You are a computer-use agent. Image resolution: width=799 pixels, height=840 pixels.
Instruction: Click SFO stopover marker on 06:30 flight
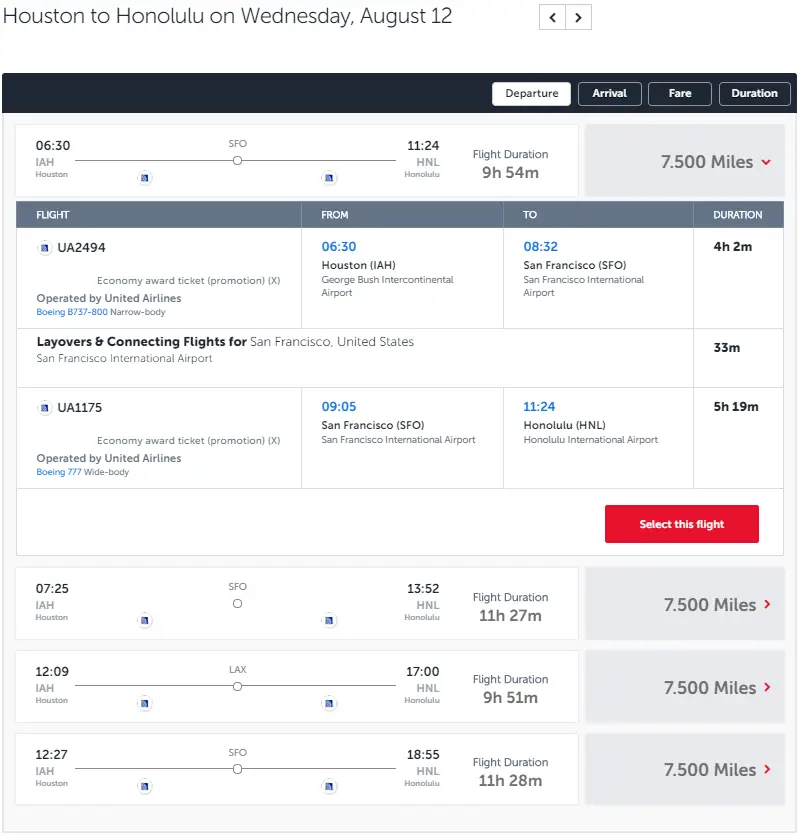click(x=237, y=160)
